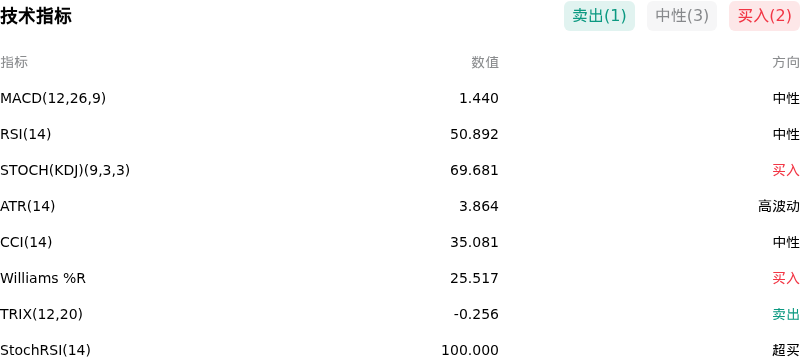Select the 中性(3) neutral filter badge
Viewport: 800px width, 360px height.
click(682, 16)
